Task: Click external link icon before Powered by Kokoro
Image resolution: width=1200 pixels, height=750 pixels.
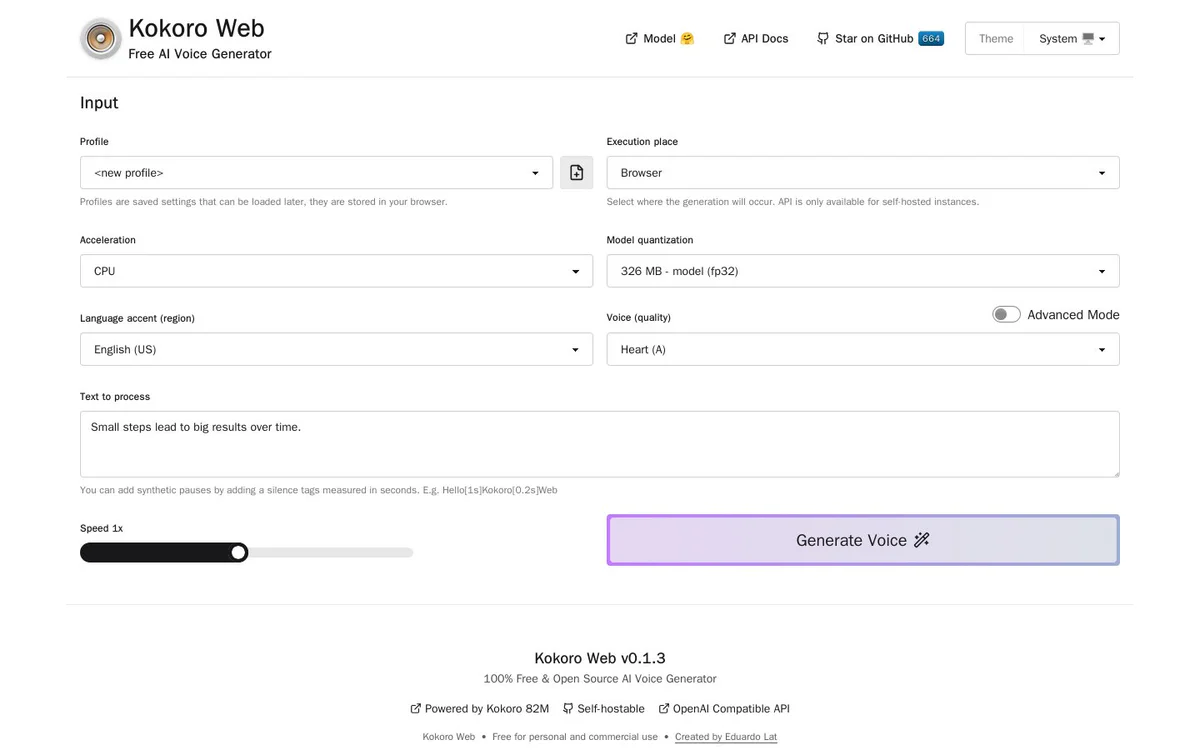Action: tap(416, 708)
